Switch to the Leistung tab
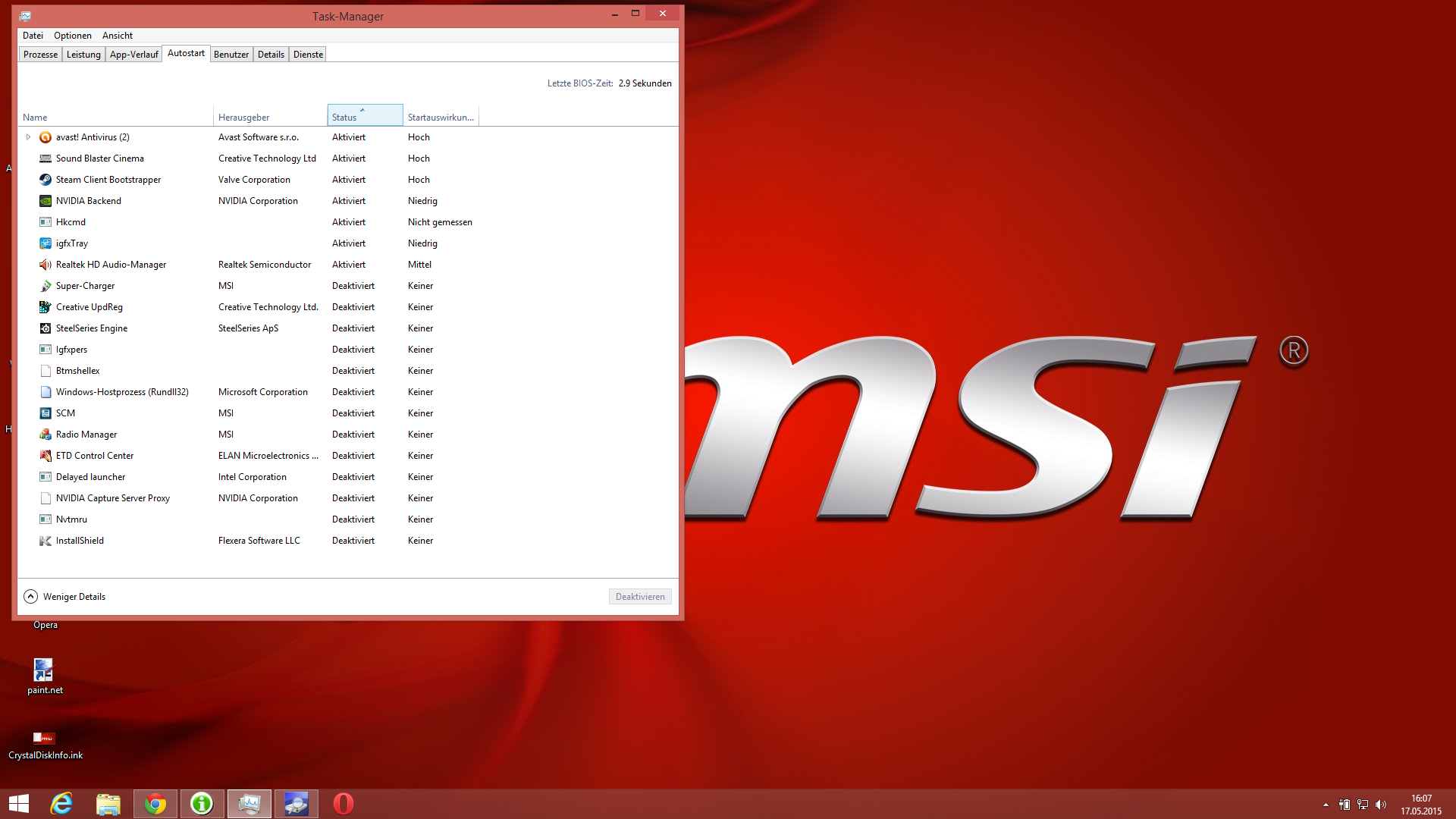The image size is (1456, 819). click(83, 55)
